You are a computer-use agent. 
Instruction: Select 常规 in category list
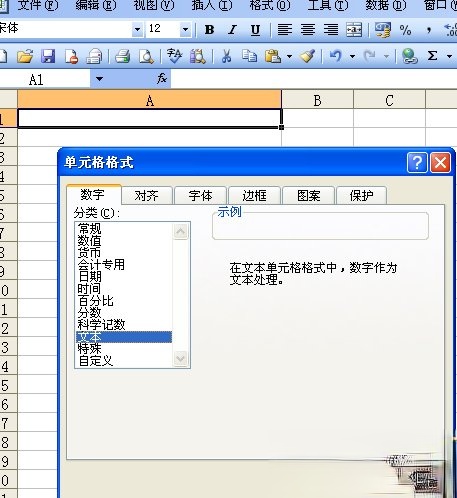click(x=89, y=229)
